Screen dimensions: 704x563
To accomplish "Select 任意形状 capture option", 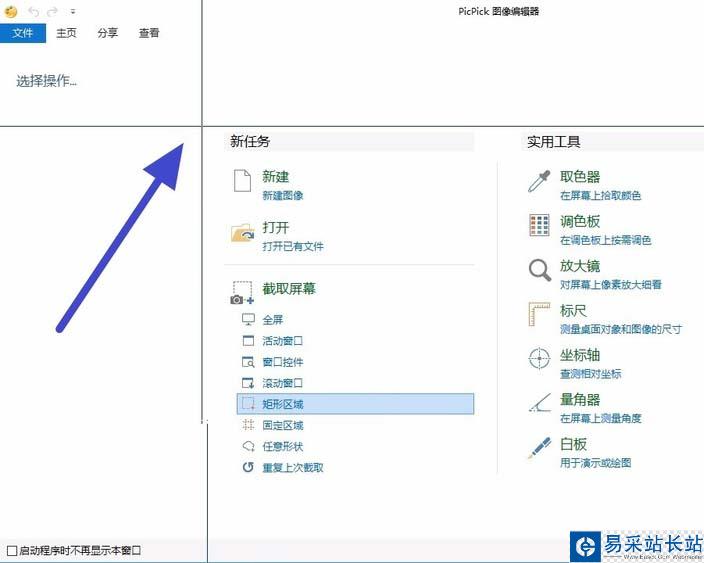I will point(283,446).
